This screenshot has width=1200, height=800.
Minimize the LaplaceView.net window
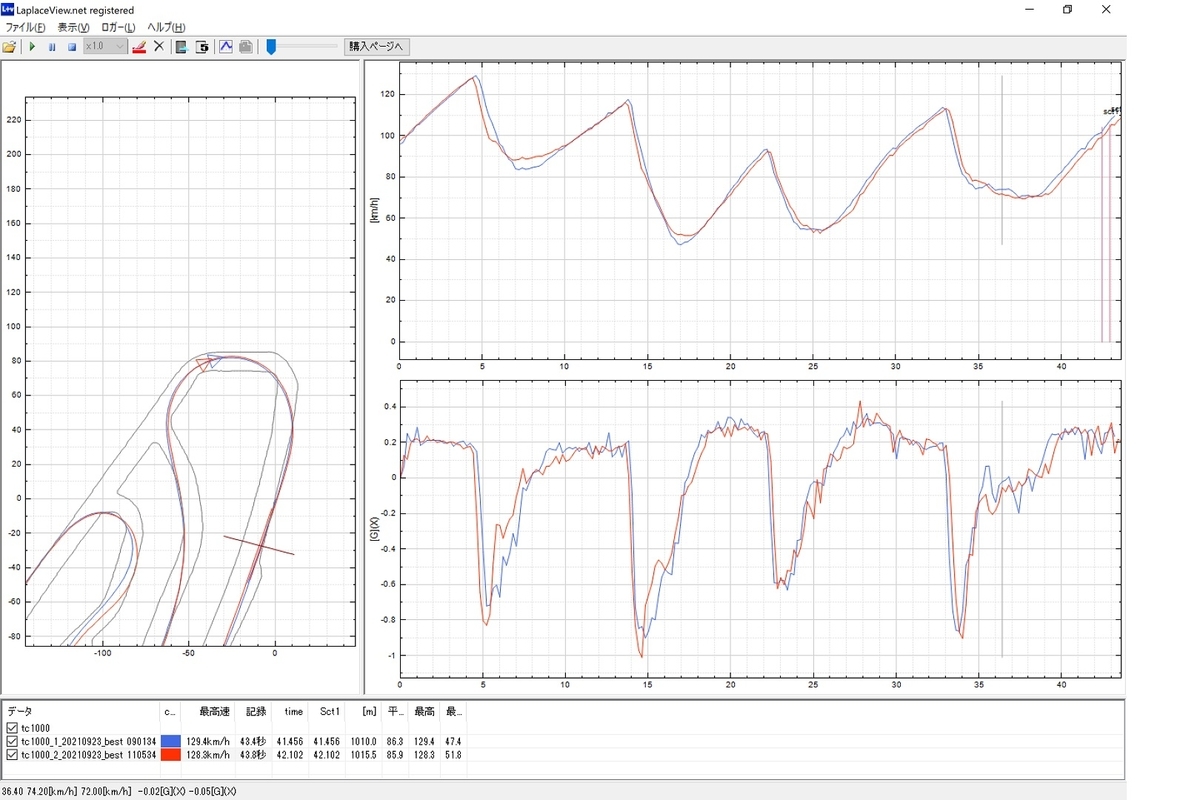pos(1030,9)
